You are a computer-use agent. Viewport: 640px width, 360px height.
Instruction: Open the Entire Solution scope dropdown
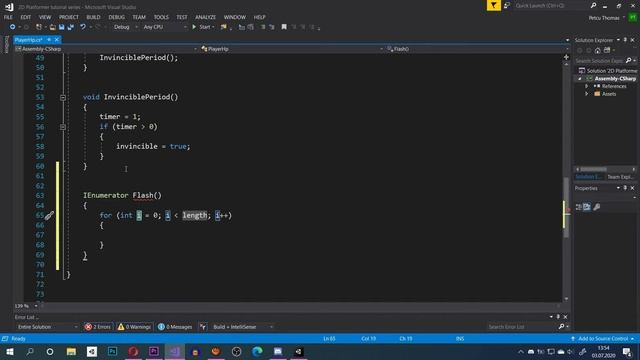(47, 327)
